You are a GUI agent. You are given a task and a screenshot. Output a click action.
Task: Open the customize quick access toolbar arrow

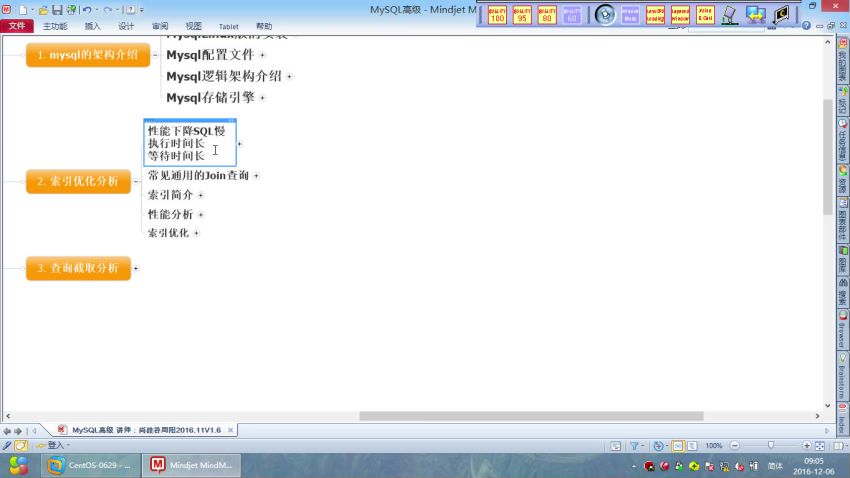click(142, 10)
